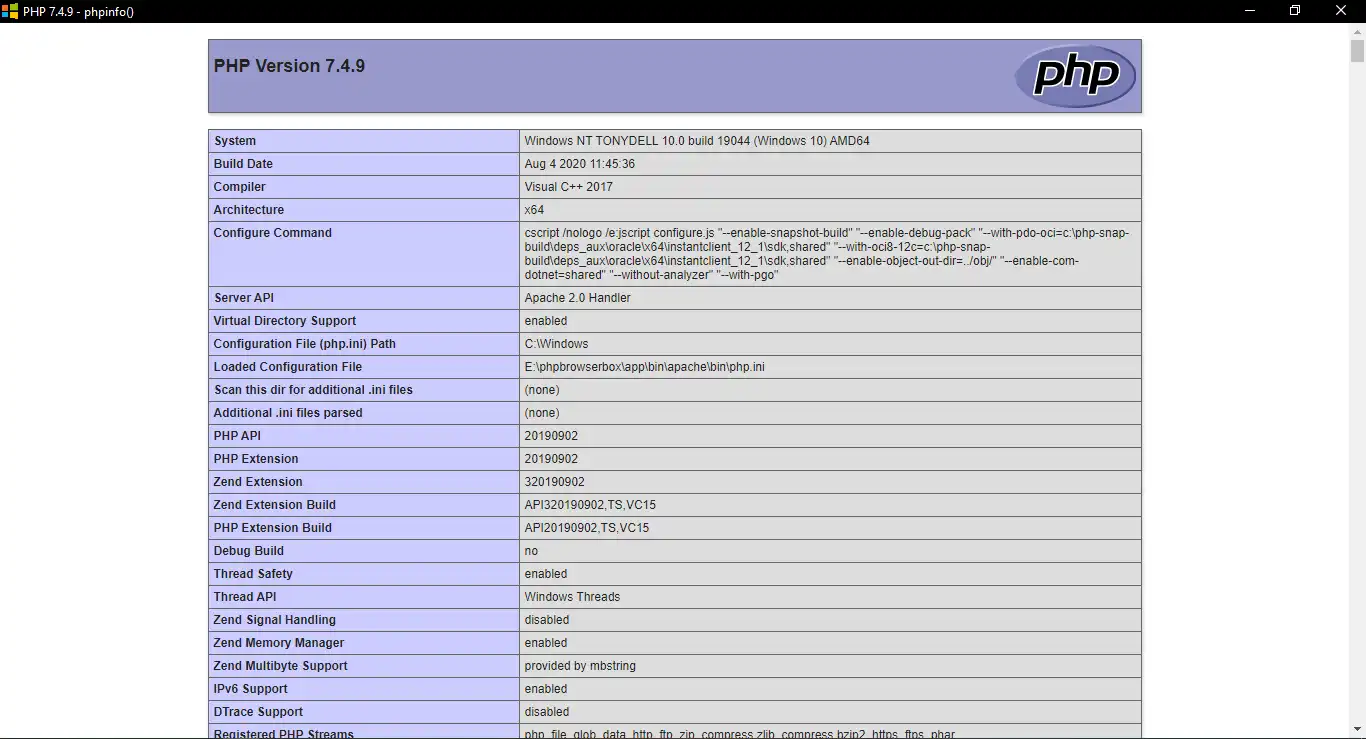Click the vertical scrollbar thumb

(1357, 52)
